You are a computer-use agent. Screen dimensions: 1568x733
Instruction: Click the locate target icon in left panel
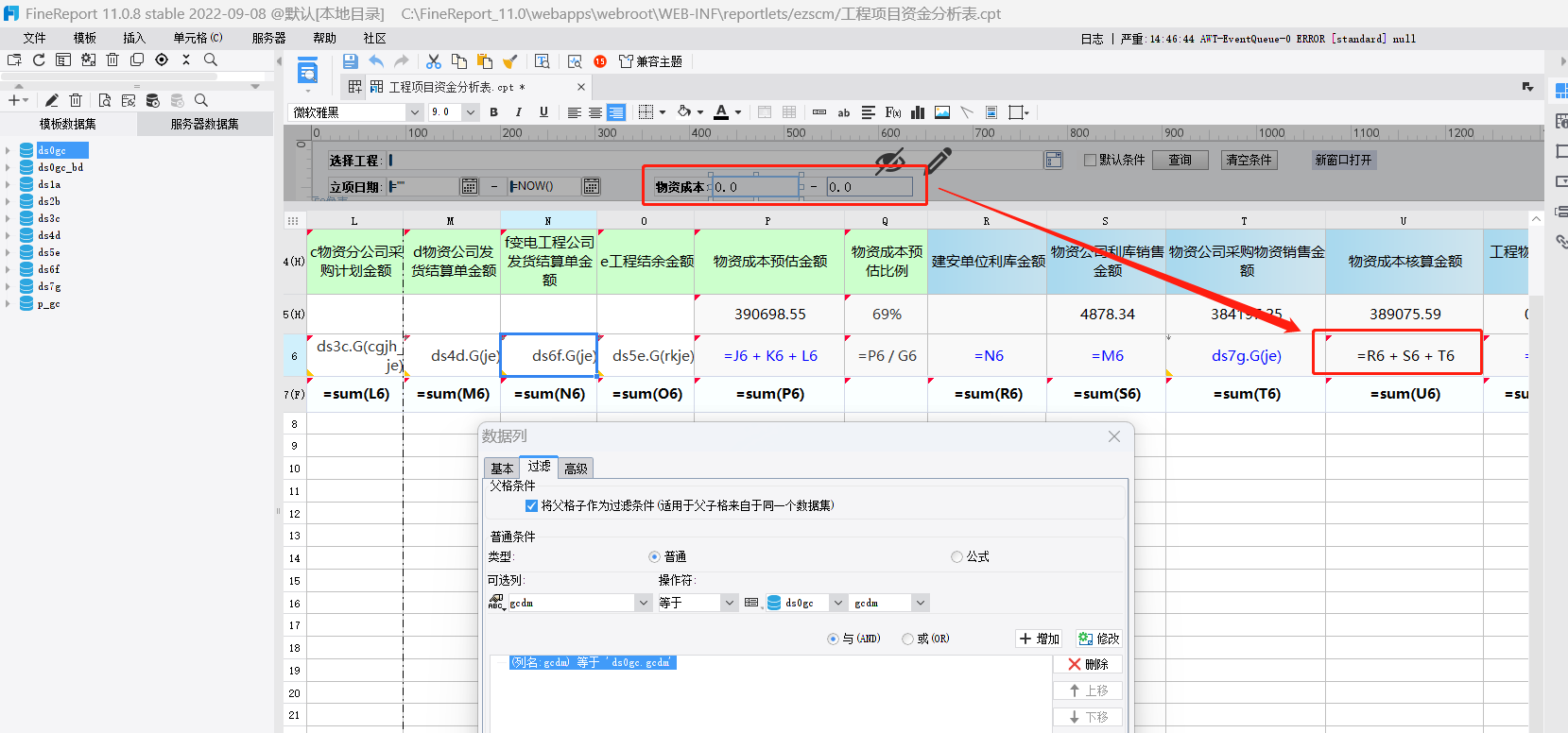click(x=162, y=60)
